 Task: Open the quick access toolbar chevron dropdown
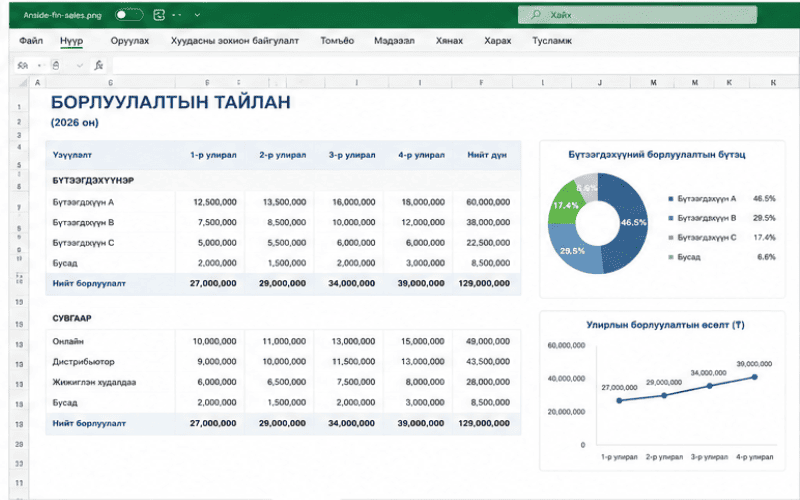pos(197,15)
